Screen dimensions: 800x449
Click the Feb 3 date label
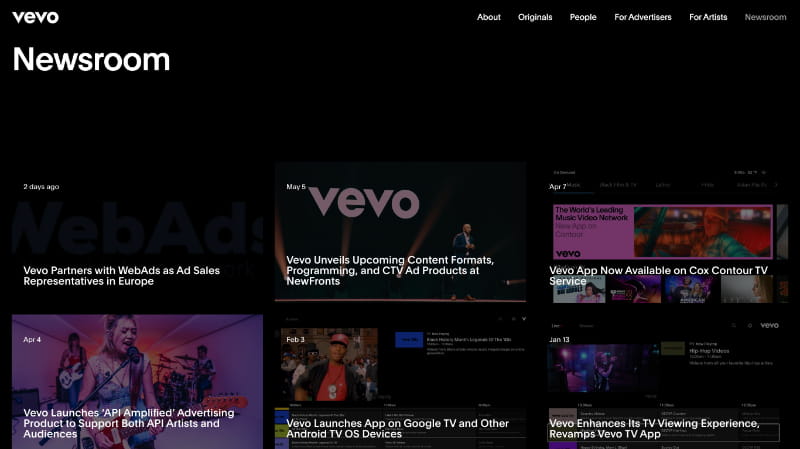[x=296, y=340]
